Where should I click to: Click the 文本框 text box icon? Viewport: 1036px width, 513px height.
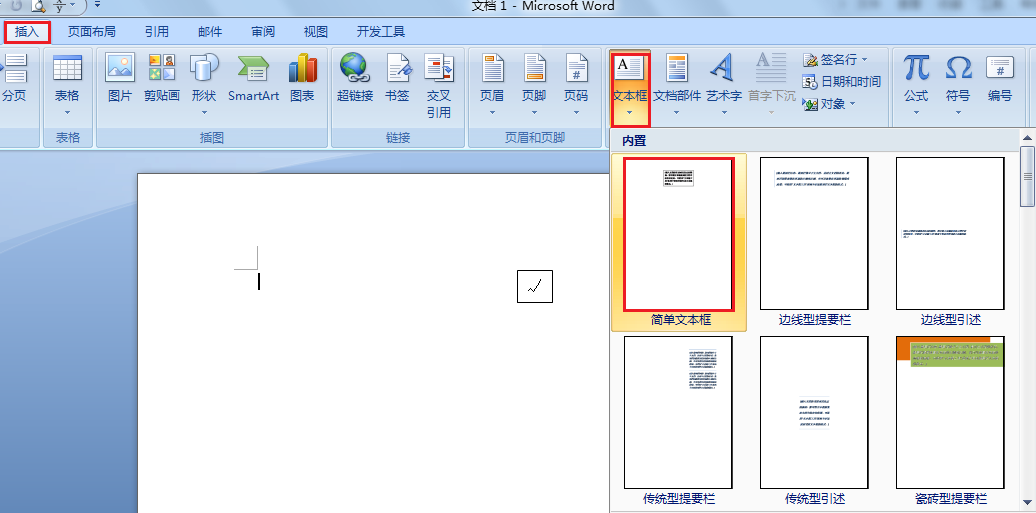[x=630, y=67]
